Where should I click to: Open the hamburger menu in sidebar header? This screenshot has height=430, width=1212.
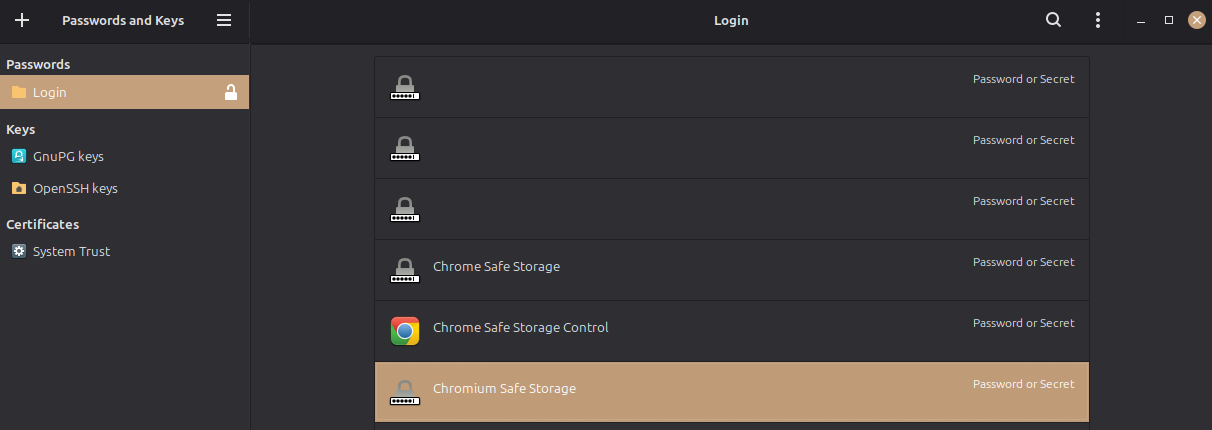[x=224, y=20]
